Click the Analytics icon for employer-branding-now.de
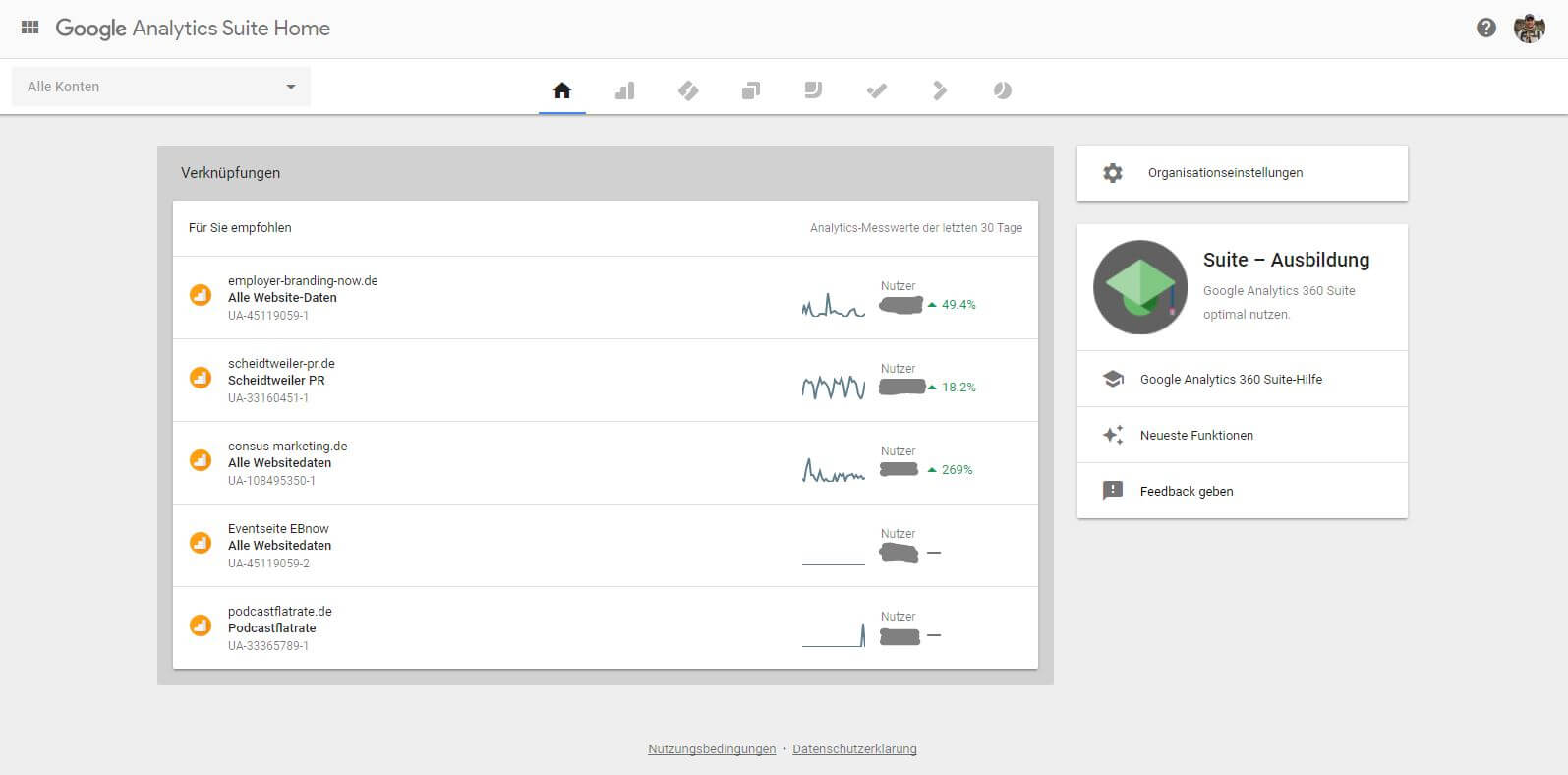 (x=201, y=294)
